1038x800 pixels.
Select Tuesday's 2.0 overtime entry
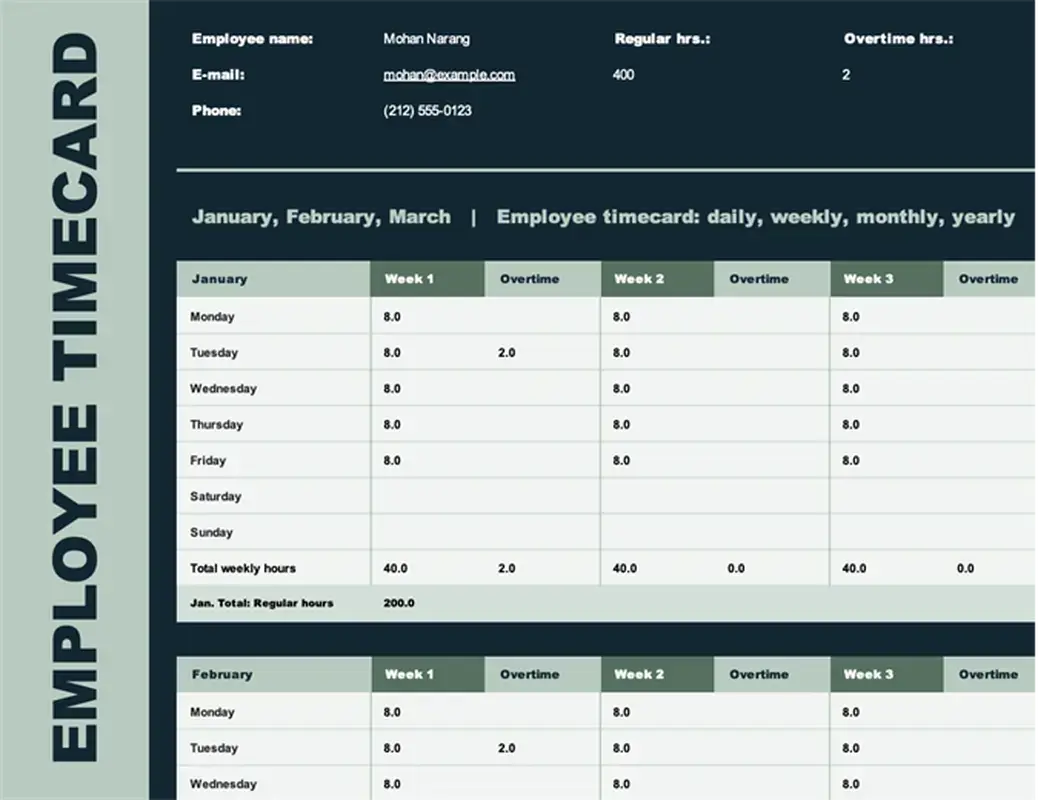(x=507, y=352)
